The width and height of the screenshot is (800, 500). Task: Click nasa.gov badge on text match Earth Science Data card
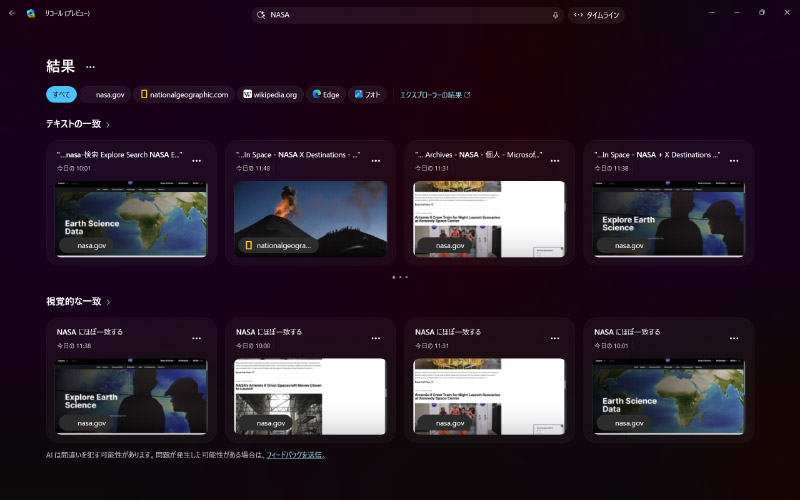click(x=86, y=245)
